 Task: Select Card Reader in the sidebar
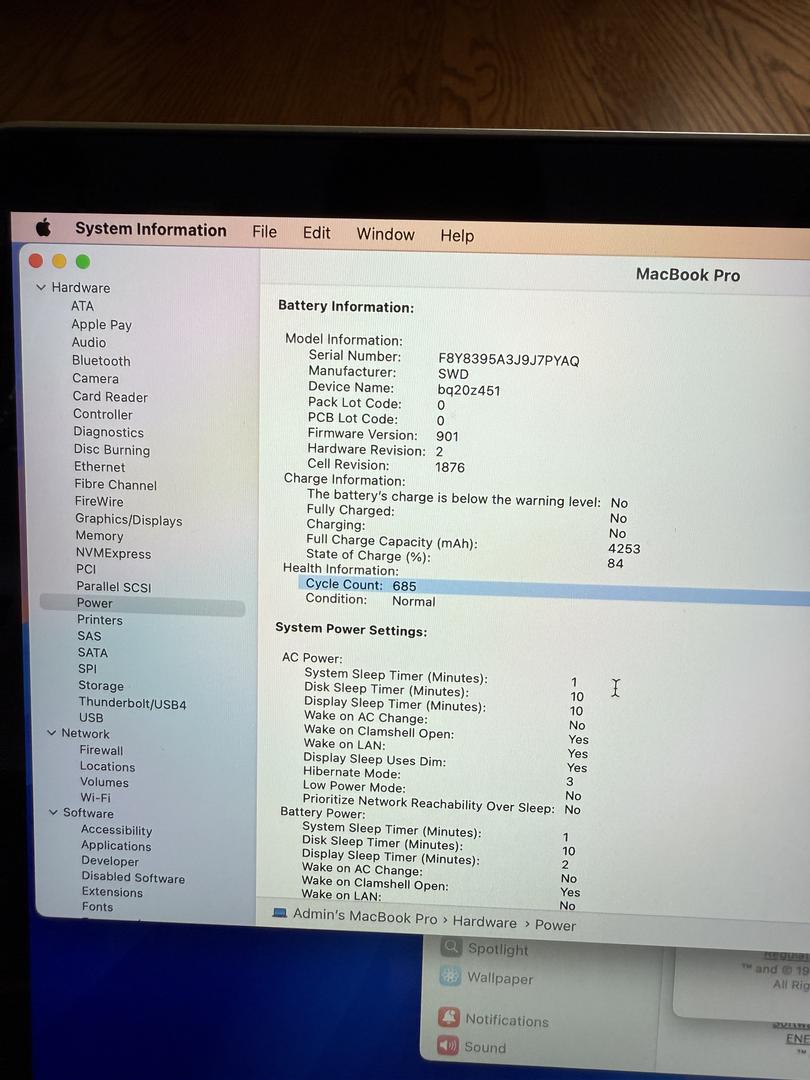110,397
